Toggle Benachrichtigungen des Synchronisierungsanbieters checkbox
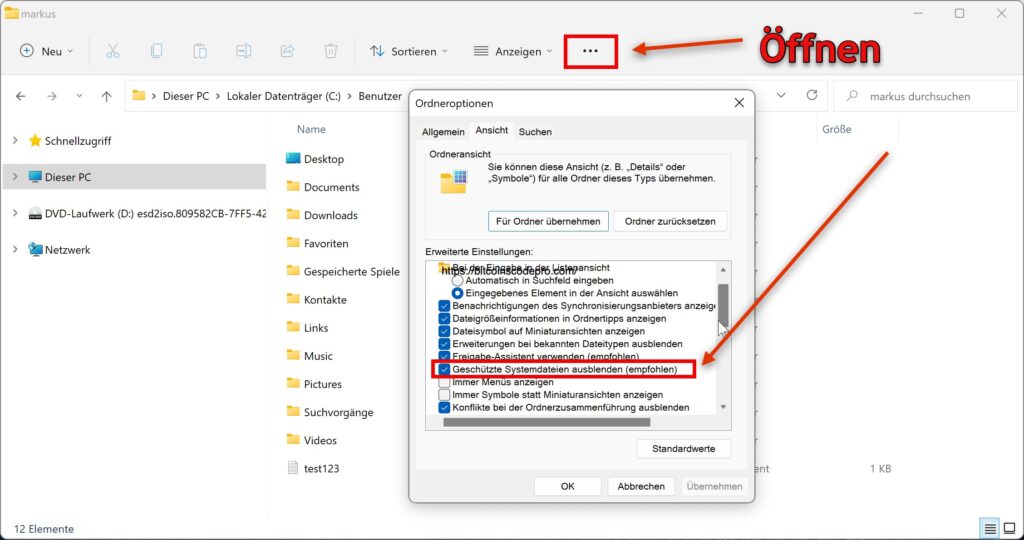The height and width of the screenshot is (540, 1024). pos(445,306)
